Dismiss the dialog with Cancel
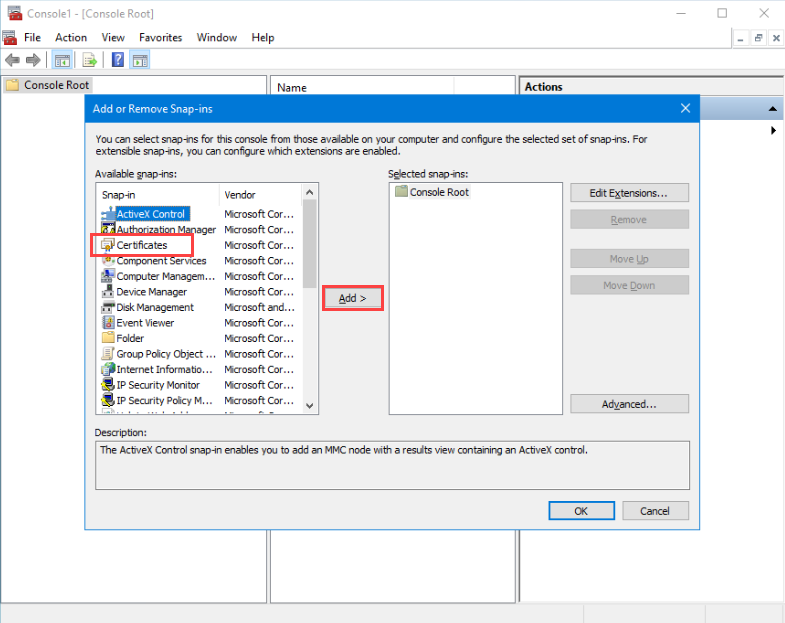This screenshot has width=785, height=623. (655, 511)
